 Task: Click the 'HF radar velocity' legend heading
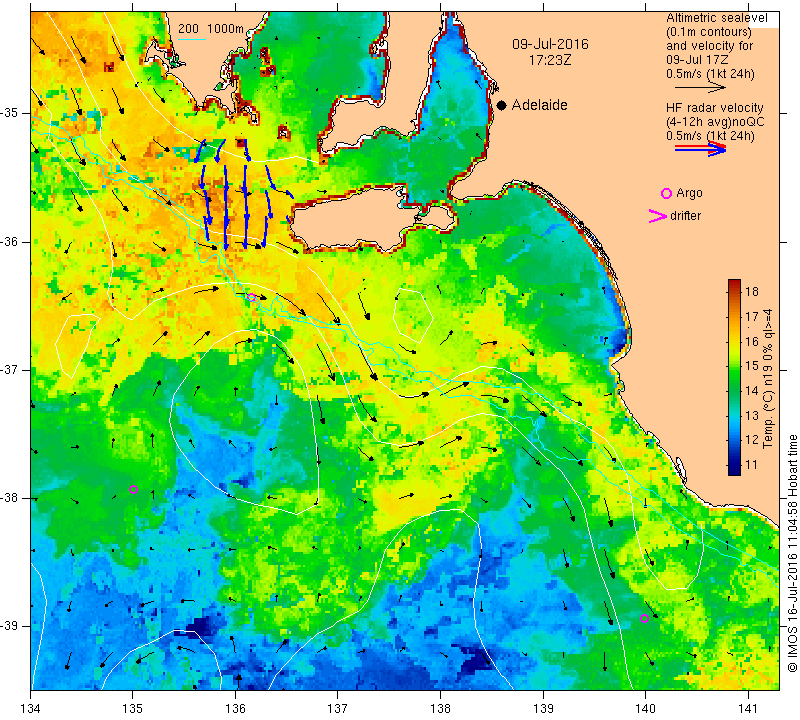(714, 108)
